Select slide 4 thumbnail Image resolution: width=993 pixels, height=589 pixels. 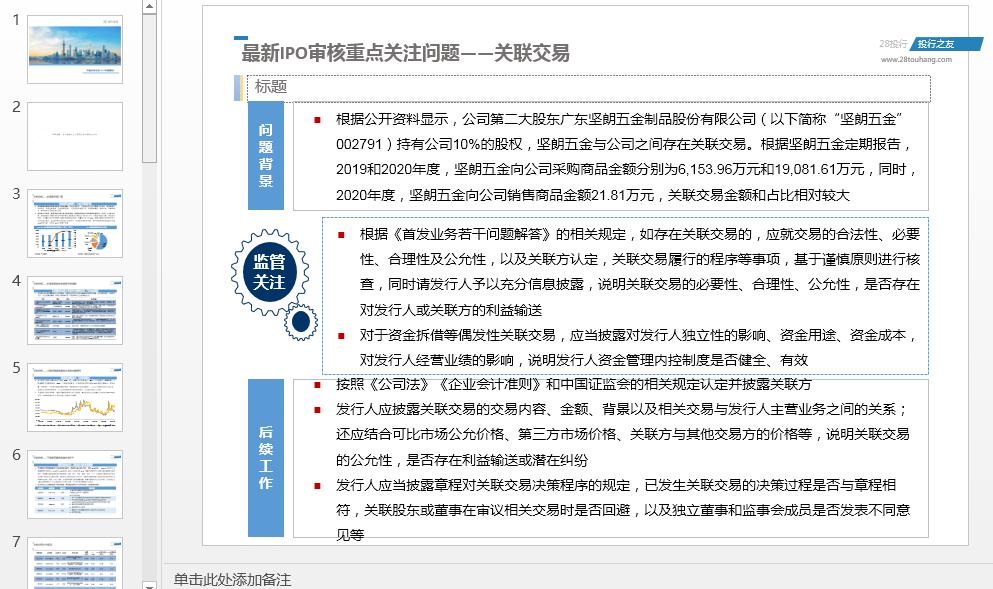point(75,310)
